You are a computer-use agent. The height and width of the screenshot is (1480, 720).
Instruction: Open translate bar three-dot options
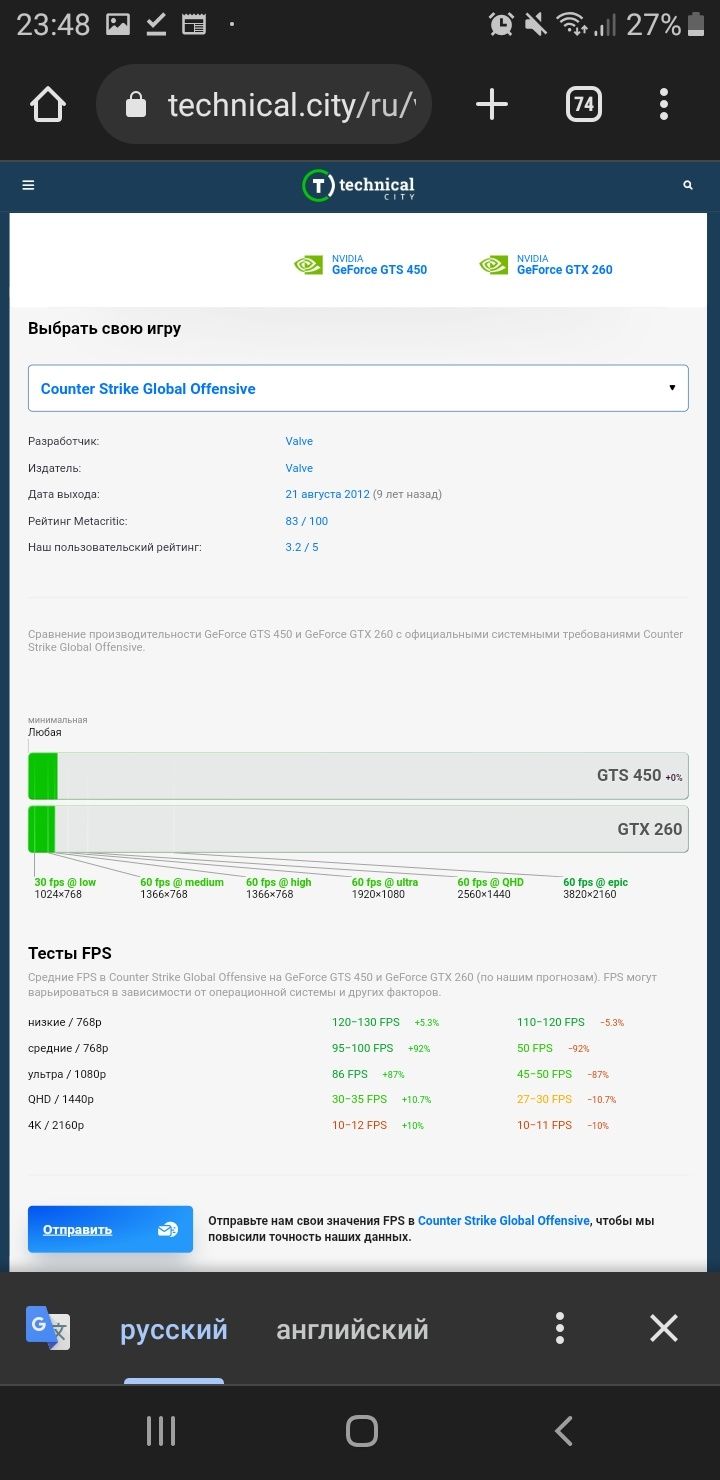pos(560,1328)
